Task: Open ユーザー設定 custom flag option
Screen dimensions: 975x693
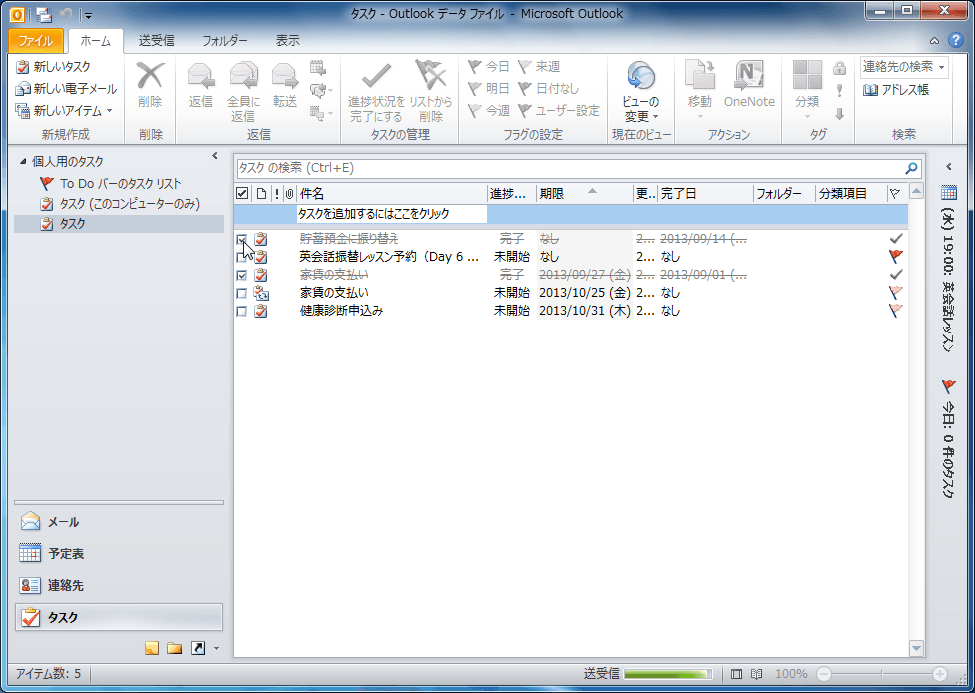Action: (559, 111)
